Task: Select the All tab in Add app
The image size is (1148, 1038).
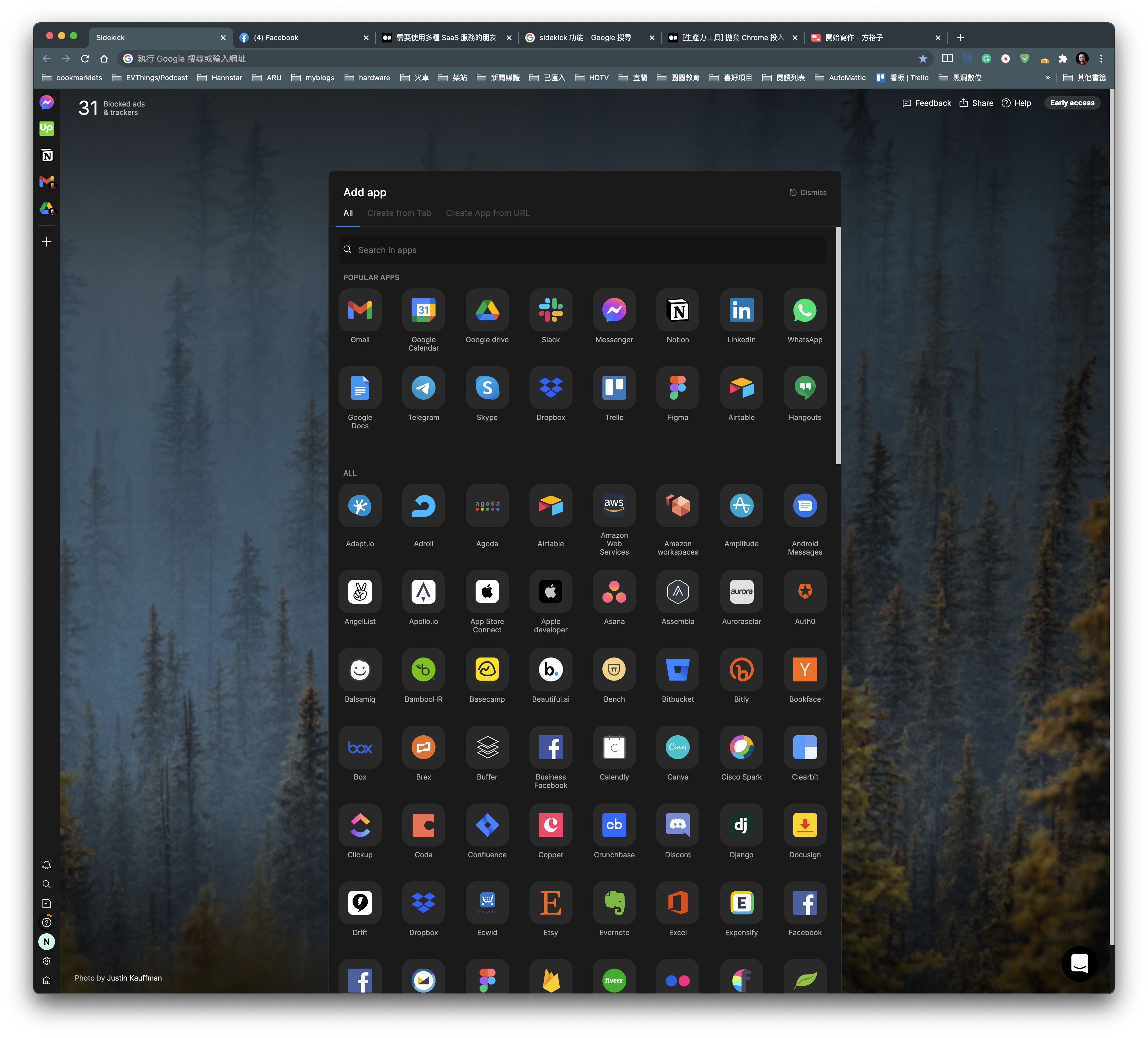Action: pyautogui.click(x=348, y=213)
